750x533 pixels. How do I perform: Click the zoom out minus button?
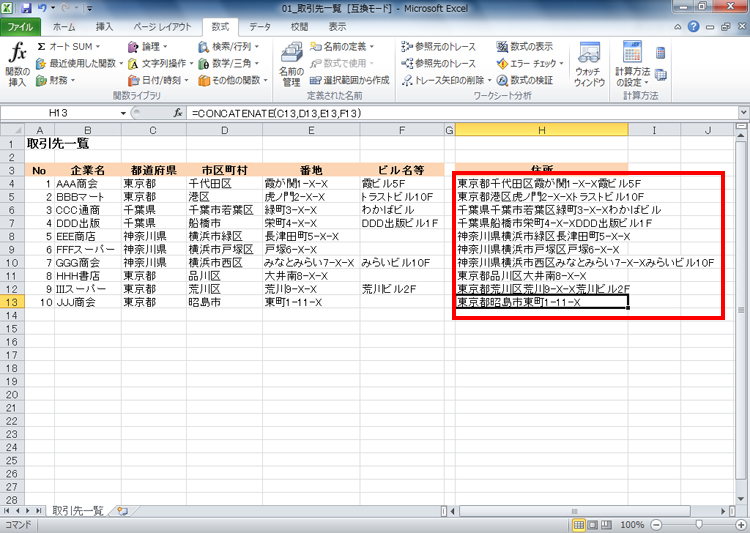coord(656,525)
